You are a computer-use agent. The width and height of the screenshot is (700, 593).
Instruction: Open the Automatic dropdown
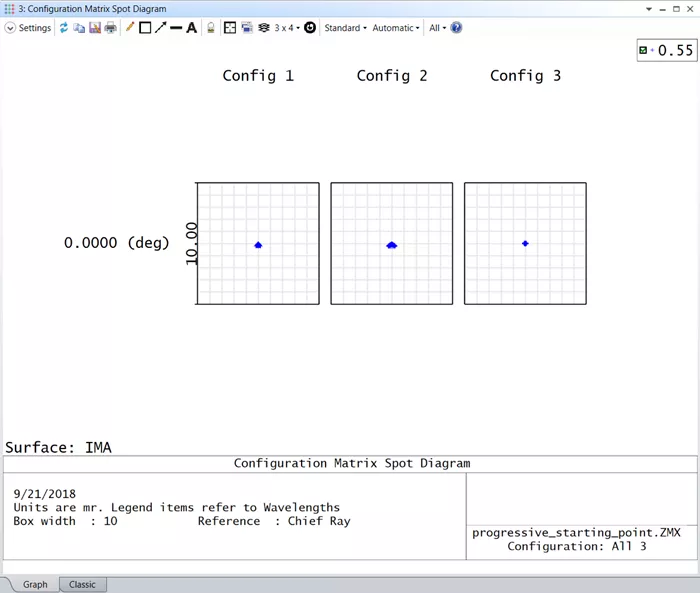pos(396,28)
